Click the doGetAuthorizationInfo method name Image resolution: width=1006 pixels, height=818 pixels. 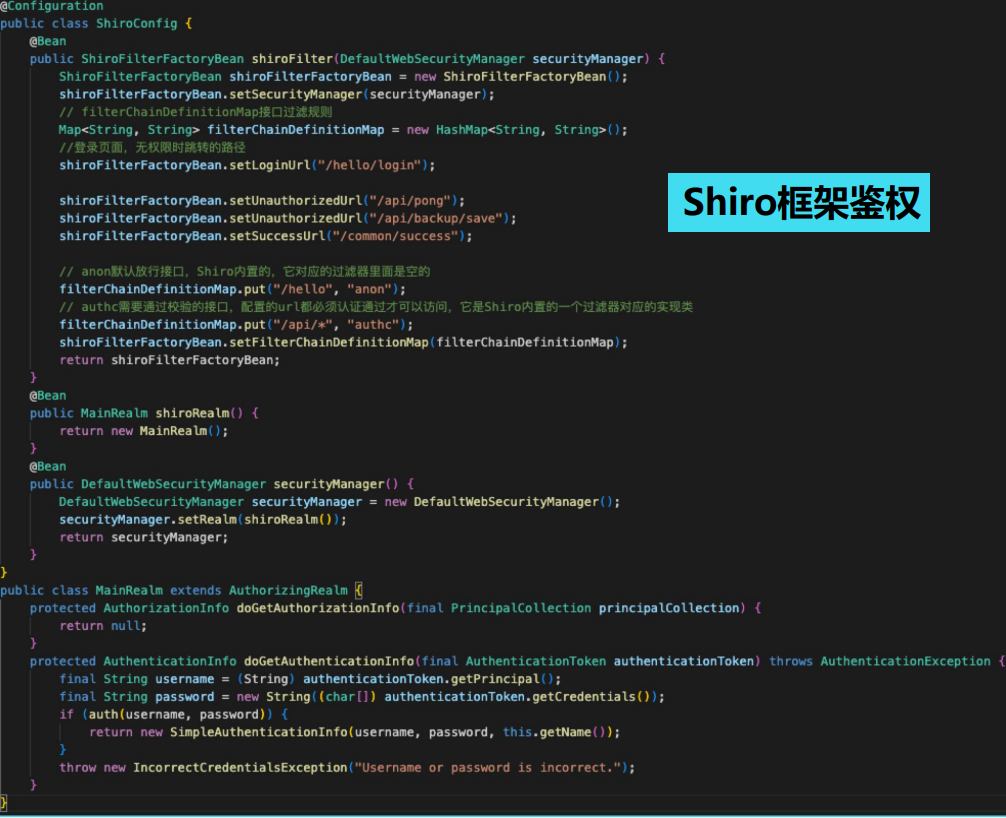point(317,608)
